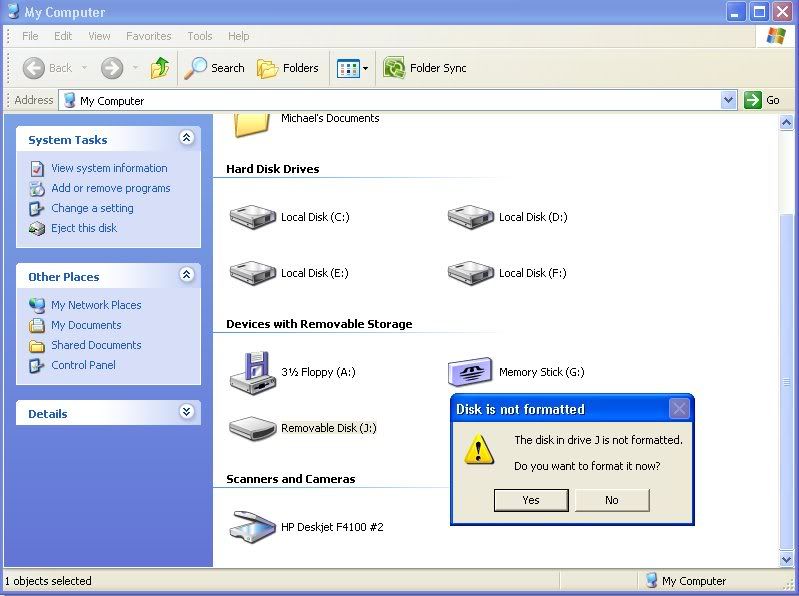Open the Back history dropdown arrow
Screen dimensions: 799x596
click(x=85, y=68)
